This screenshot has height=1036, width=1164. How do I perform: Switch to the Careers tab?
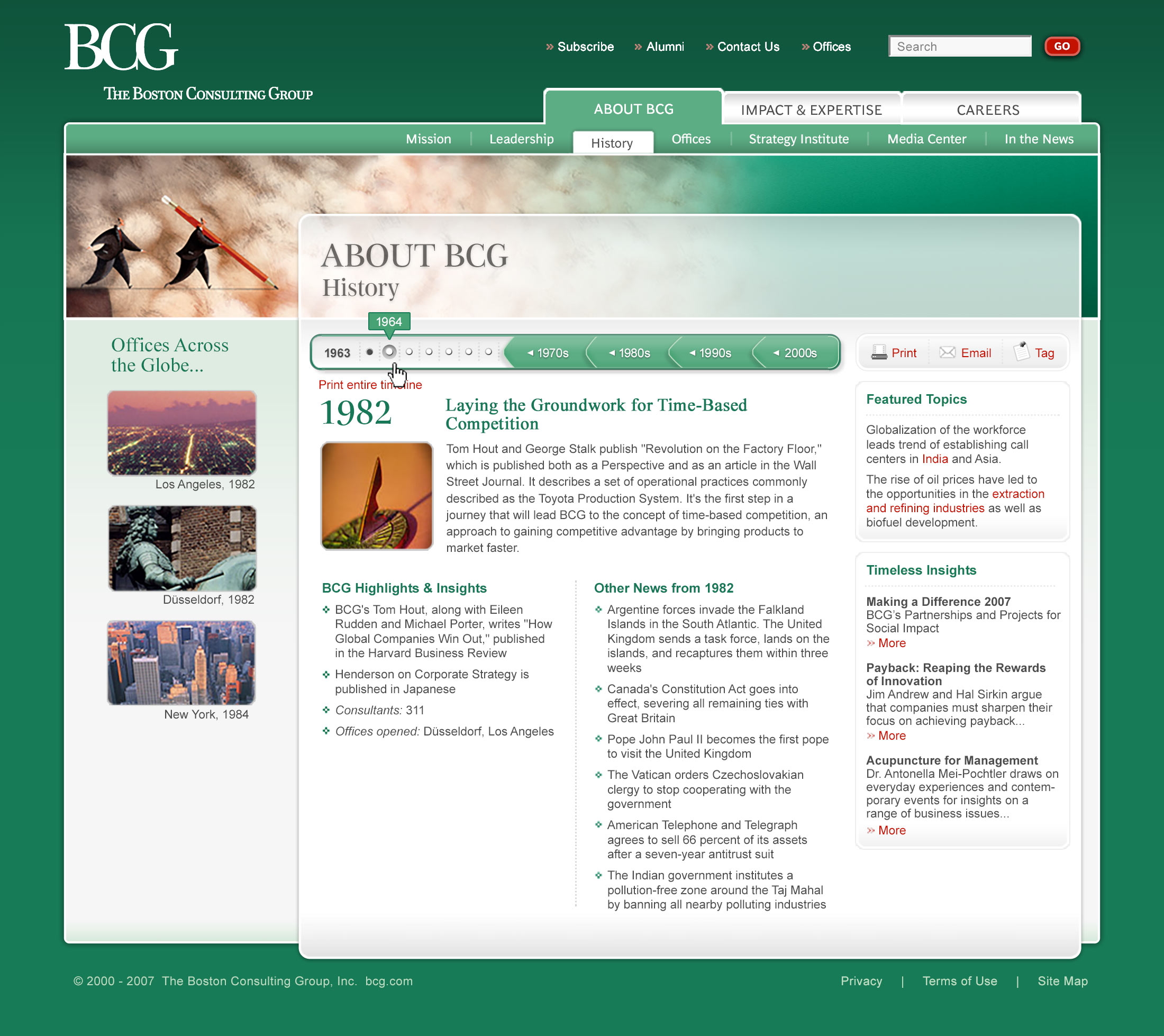point(987,110)
